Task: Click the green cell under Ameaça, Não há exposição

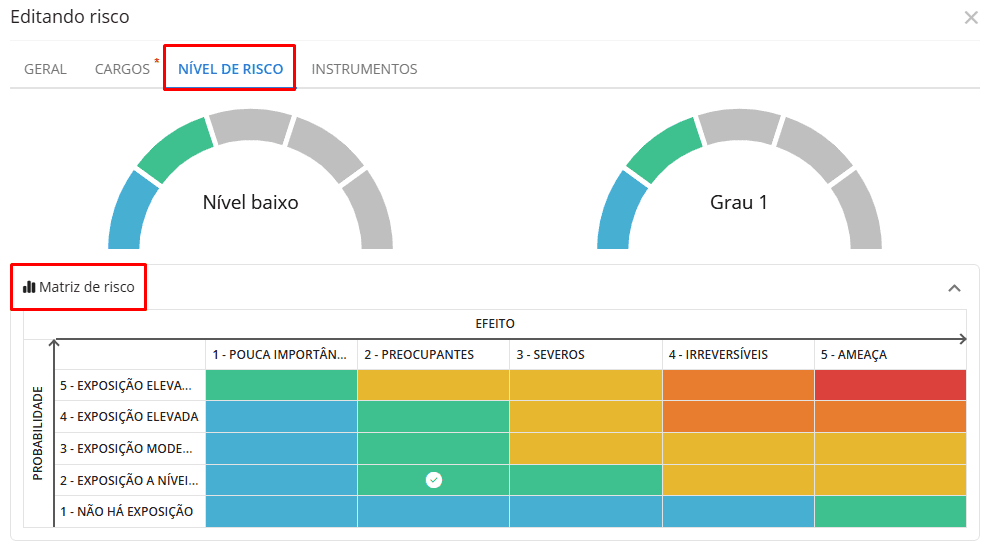Action: coord(890,511)
